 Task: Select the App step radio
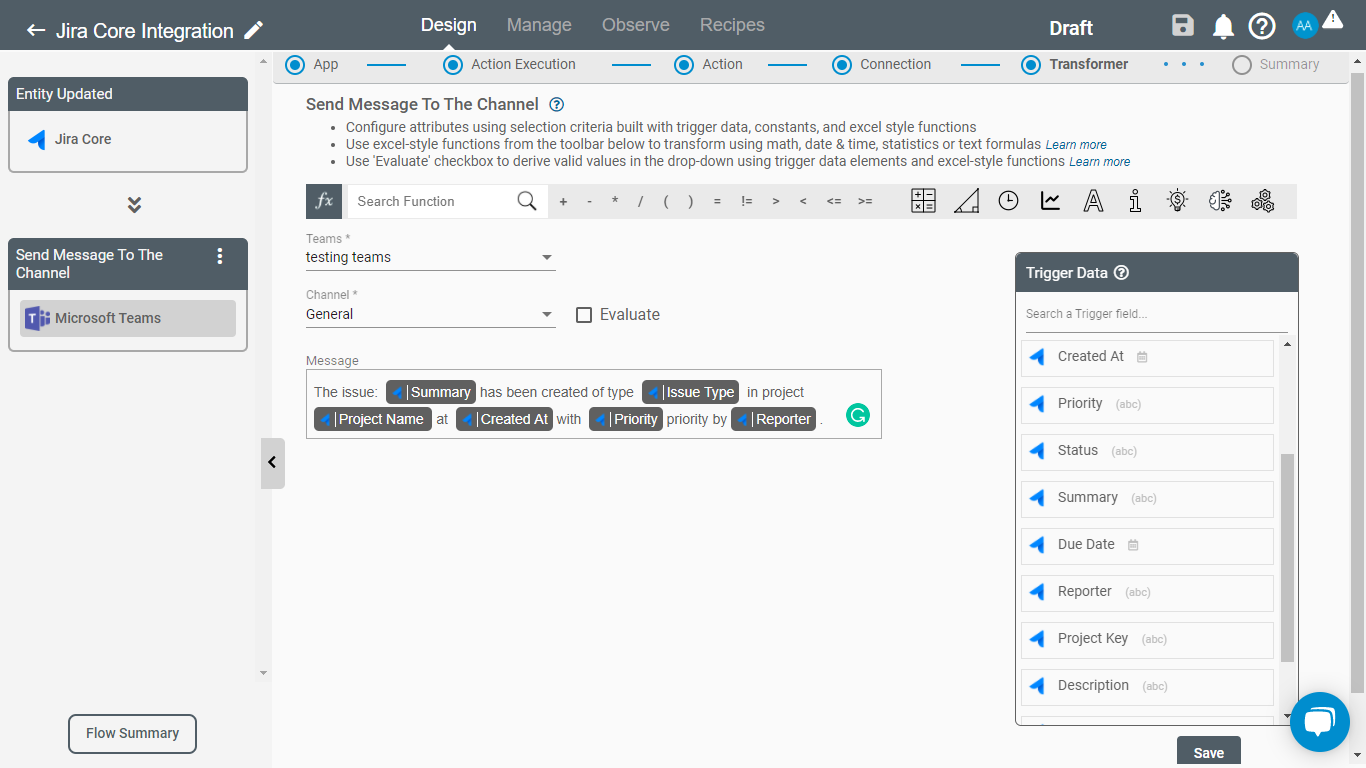[295, 64]
